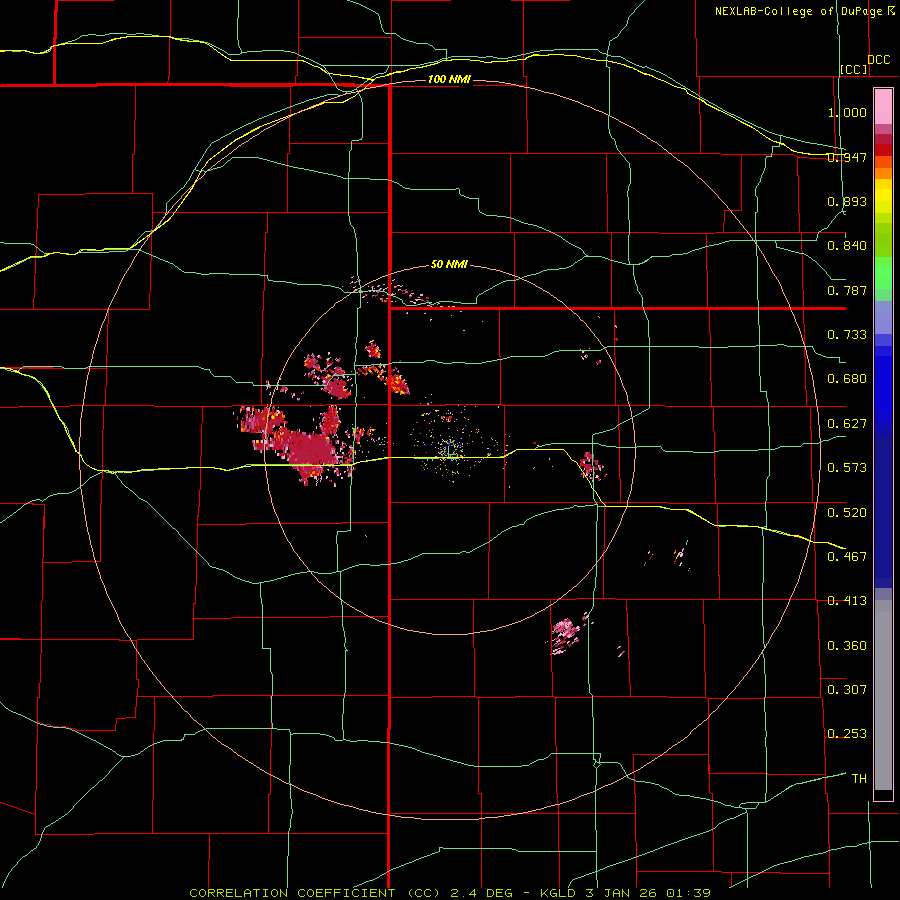The width and height of the screenshot is (900, 900).
Task: Click the bright blue colorbar segment
Action: 883,390
